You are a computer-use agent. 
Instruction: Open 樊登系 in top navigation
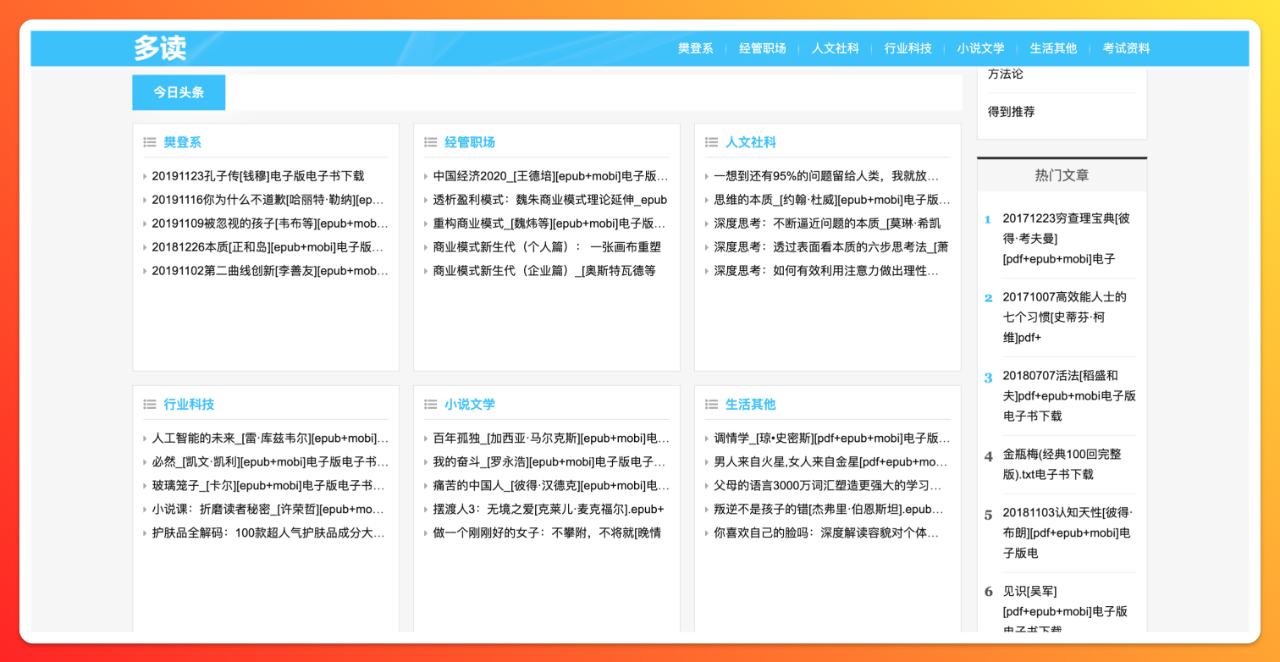(x=696, y=48)
